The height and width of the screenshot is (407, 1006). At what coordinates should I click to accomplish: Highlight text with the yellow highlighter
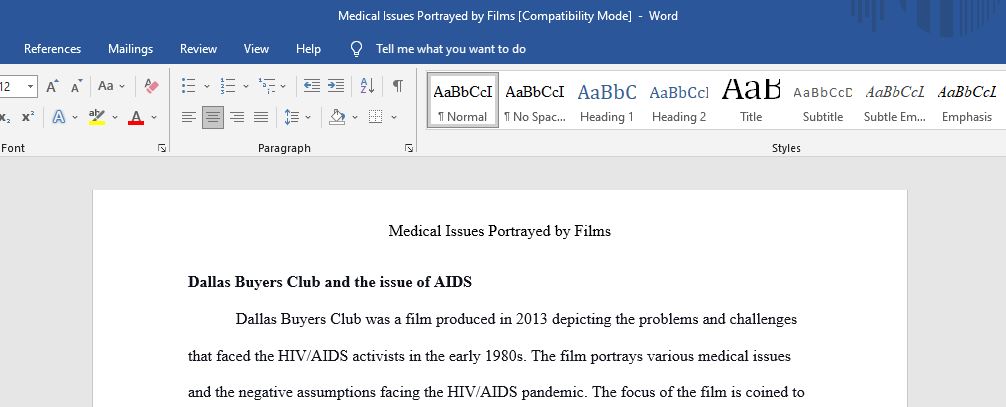97,117
